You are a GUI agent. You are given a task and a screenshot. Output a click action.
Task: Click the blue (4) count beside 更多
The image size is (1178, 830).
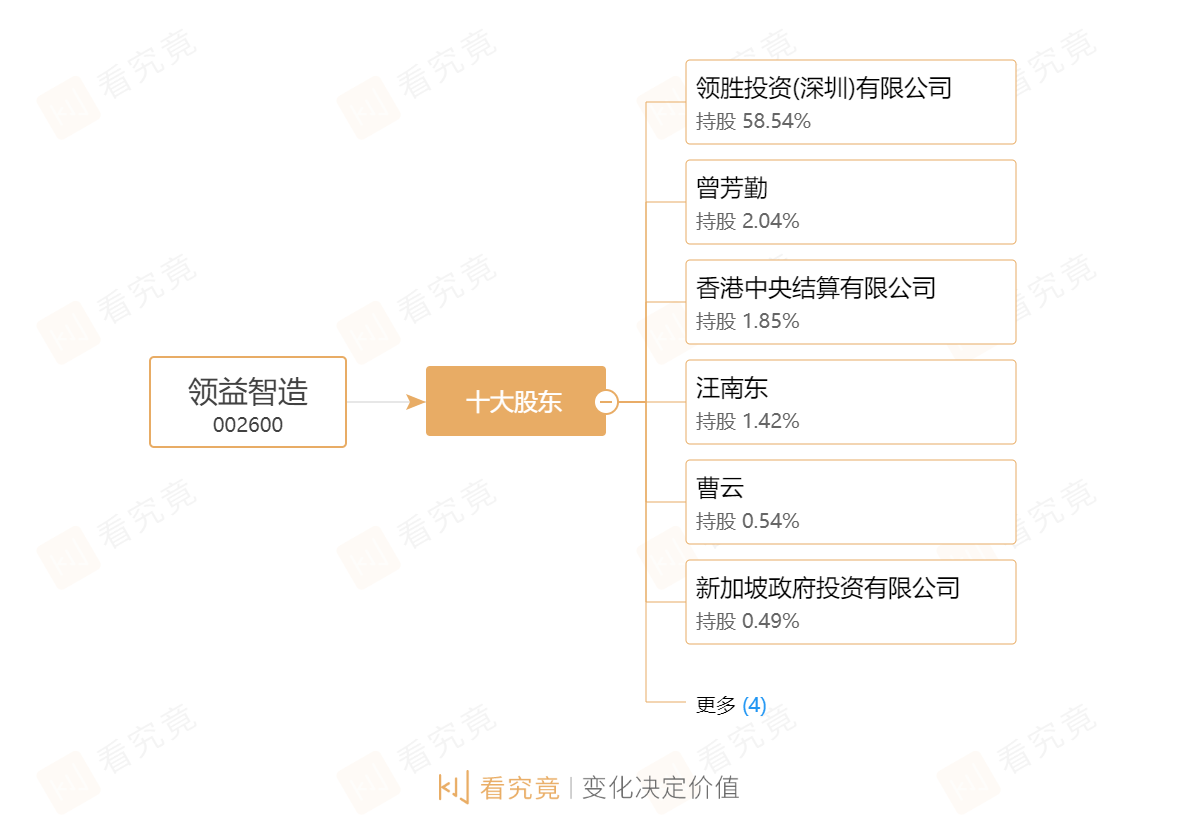click(755, 705)
